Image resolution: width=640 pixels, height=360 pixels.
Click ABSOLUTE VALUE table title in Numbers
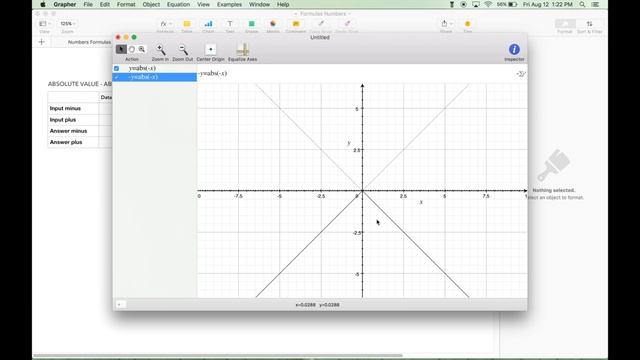click(x=80, y=84)
